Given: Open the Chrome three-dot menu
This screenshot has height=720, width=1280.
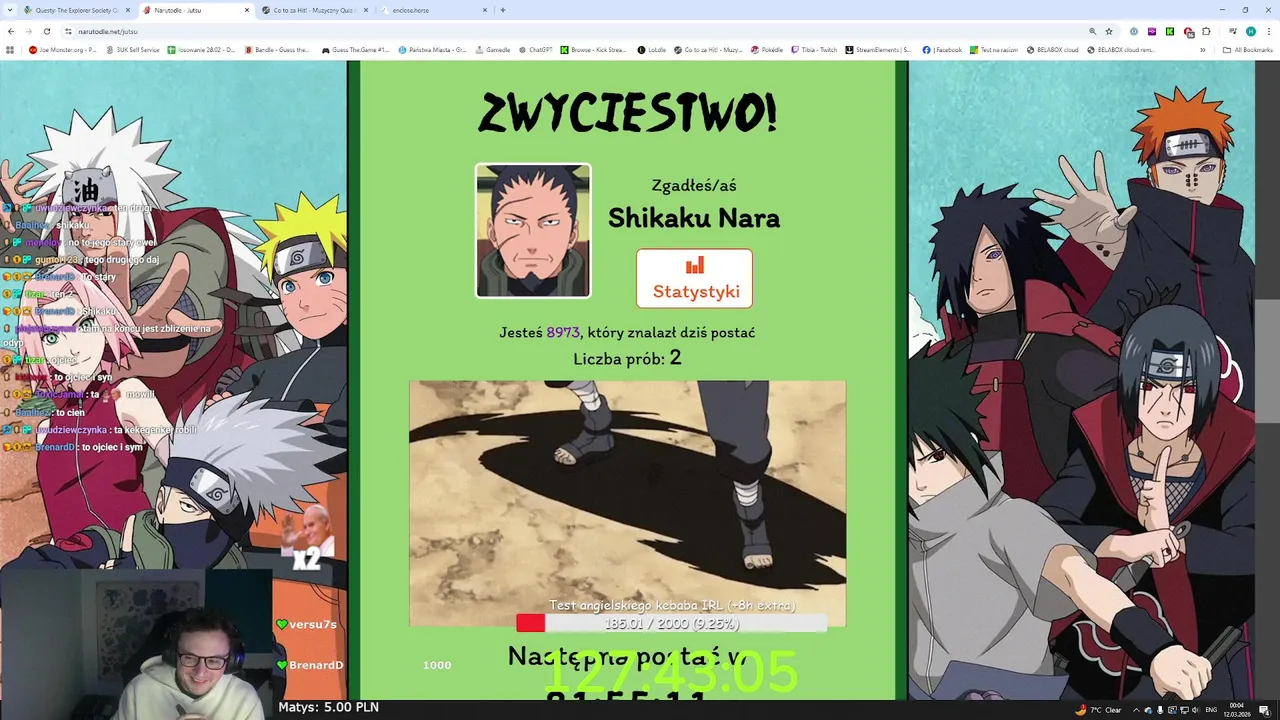Looking at the screenshot, I should (1268, 31).
